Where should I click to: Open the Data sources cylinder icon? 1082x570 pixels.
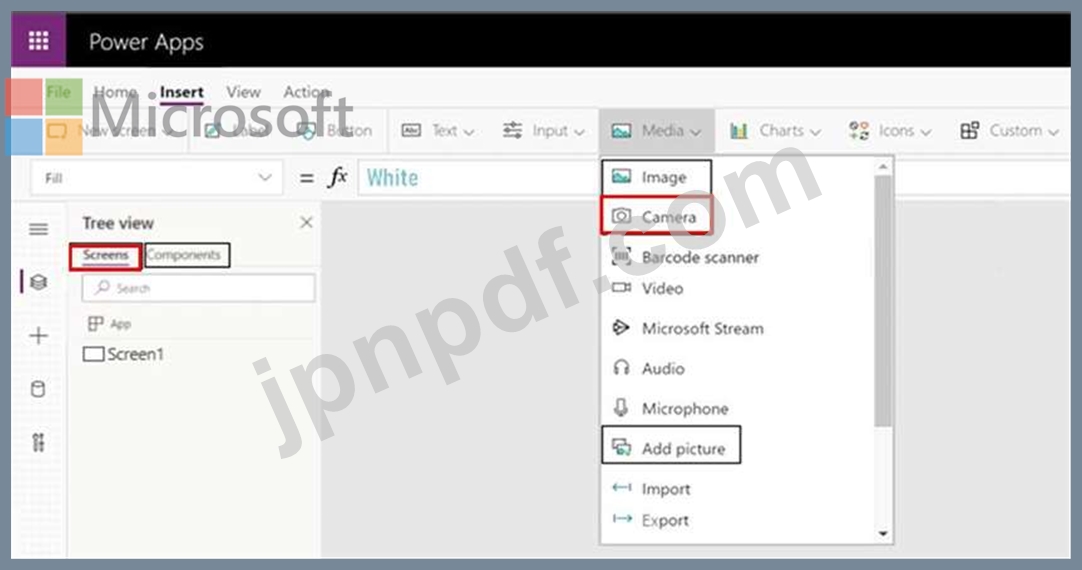pyautogui.click(x=39, y=389)
